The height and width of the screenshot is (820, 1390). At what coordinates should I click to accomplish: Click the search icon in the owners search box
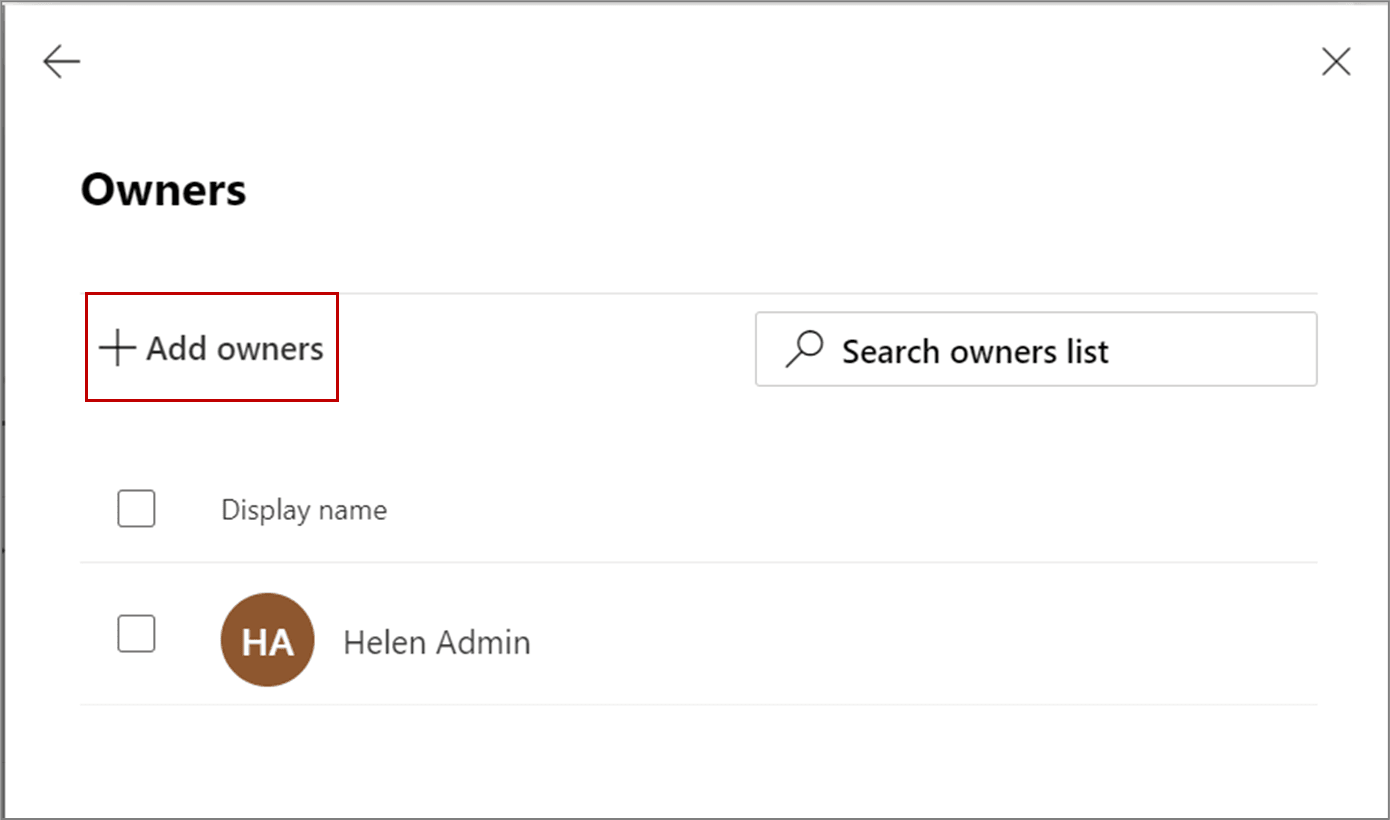point(805,349)
